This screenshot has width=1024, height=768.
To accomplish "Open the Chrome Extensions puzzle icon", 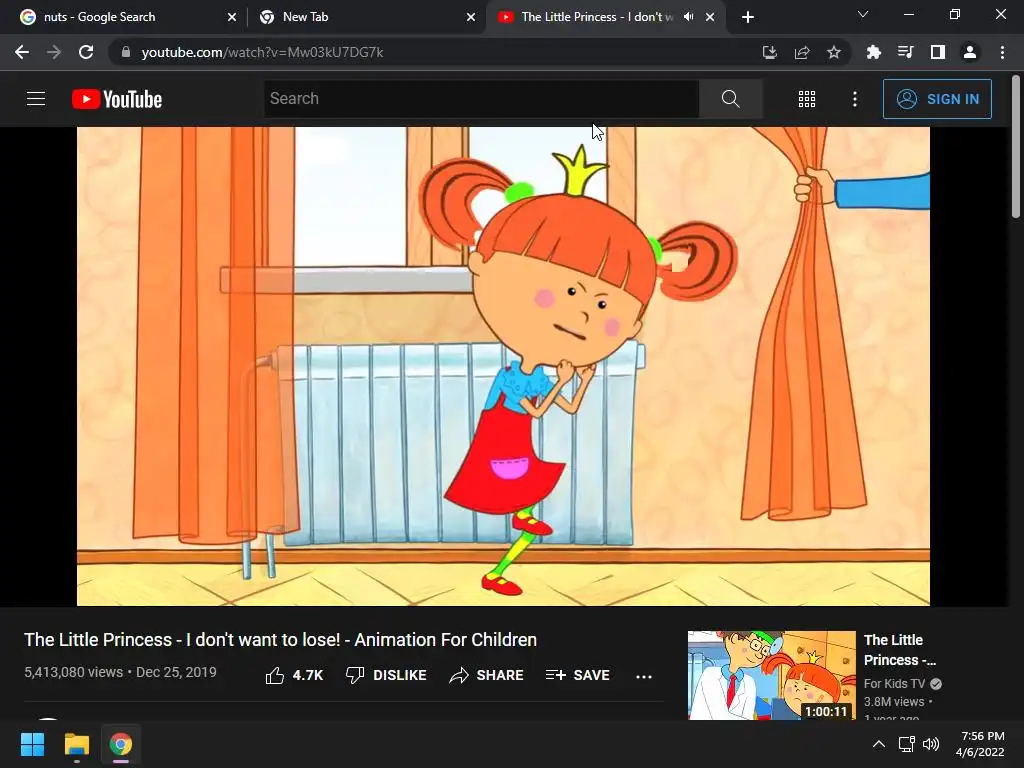I will click(x=873, y=52).
